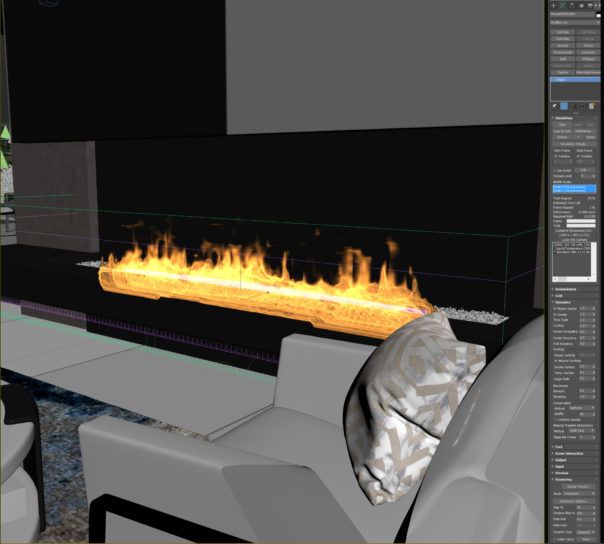Click the Restore simulation button

[564, 138]
